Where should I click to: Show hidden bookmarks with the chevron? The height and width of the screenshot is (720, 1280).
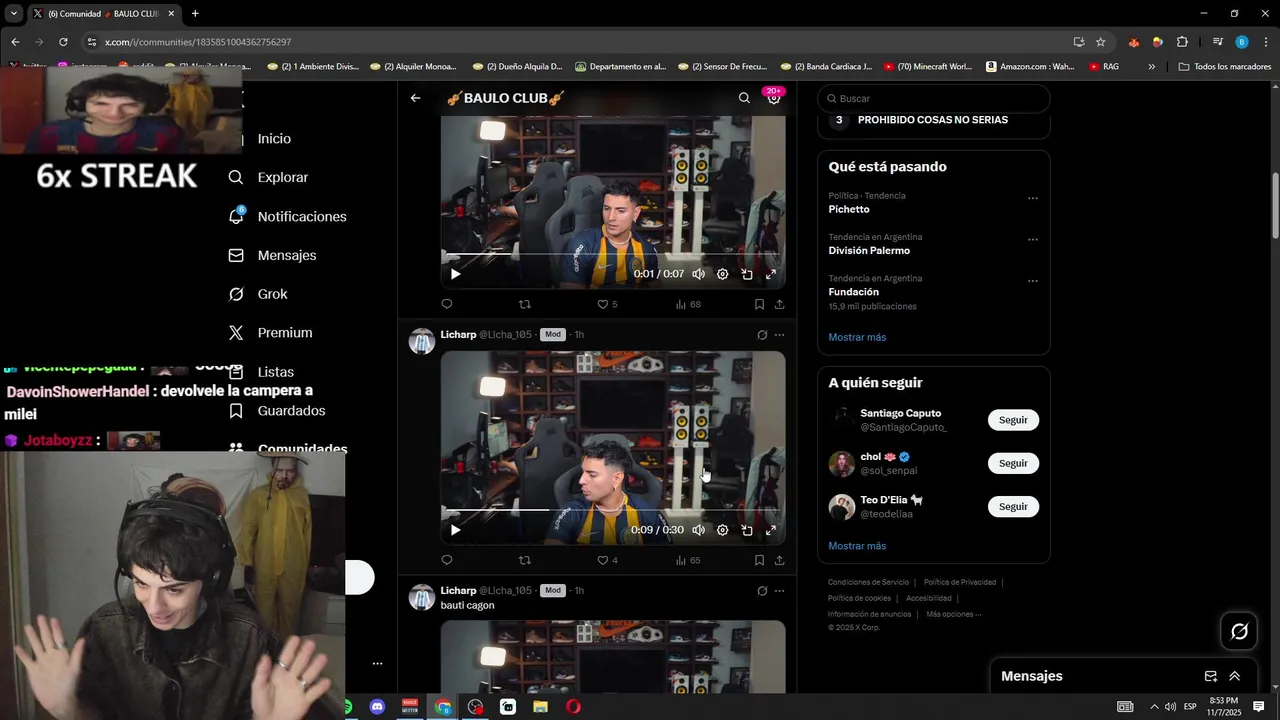[x=1152, y=67]
